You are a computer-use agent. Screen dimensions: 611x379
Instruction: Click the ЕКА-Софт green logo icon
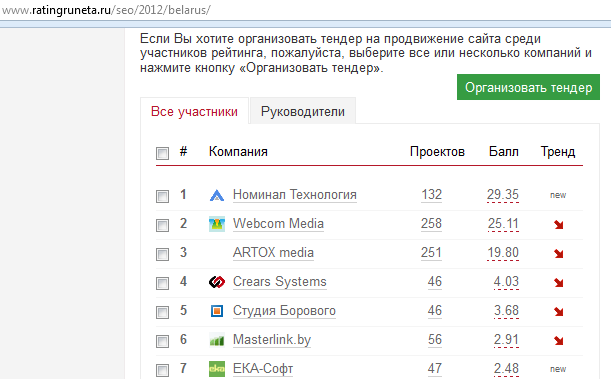(217, 369)
